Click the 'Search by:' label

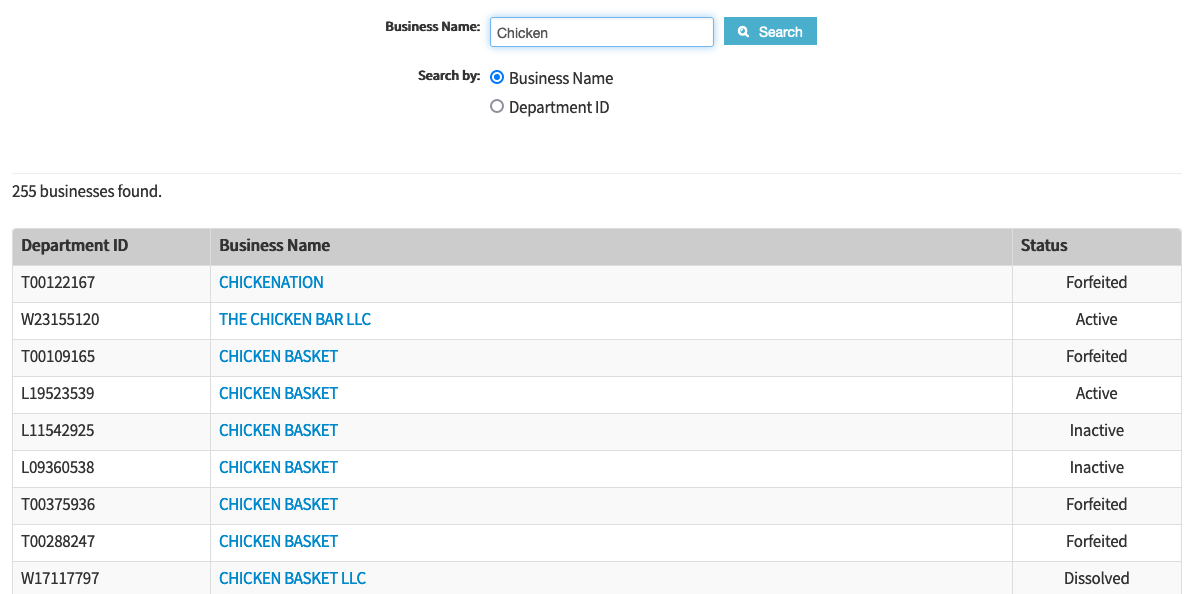pos(449,76)
